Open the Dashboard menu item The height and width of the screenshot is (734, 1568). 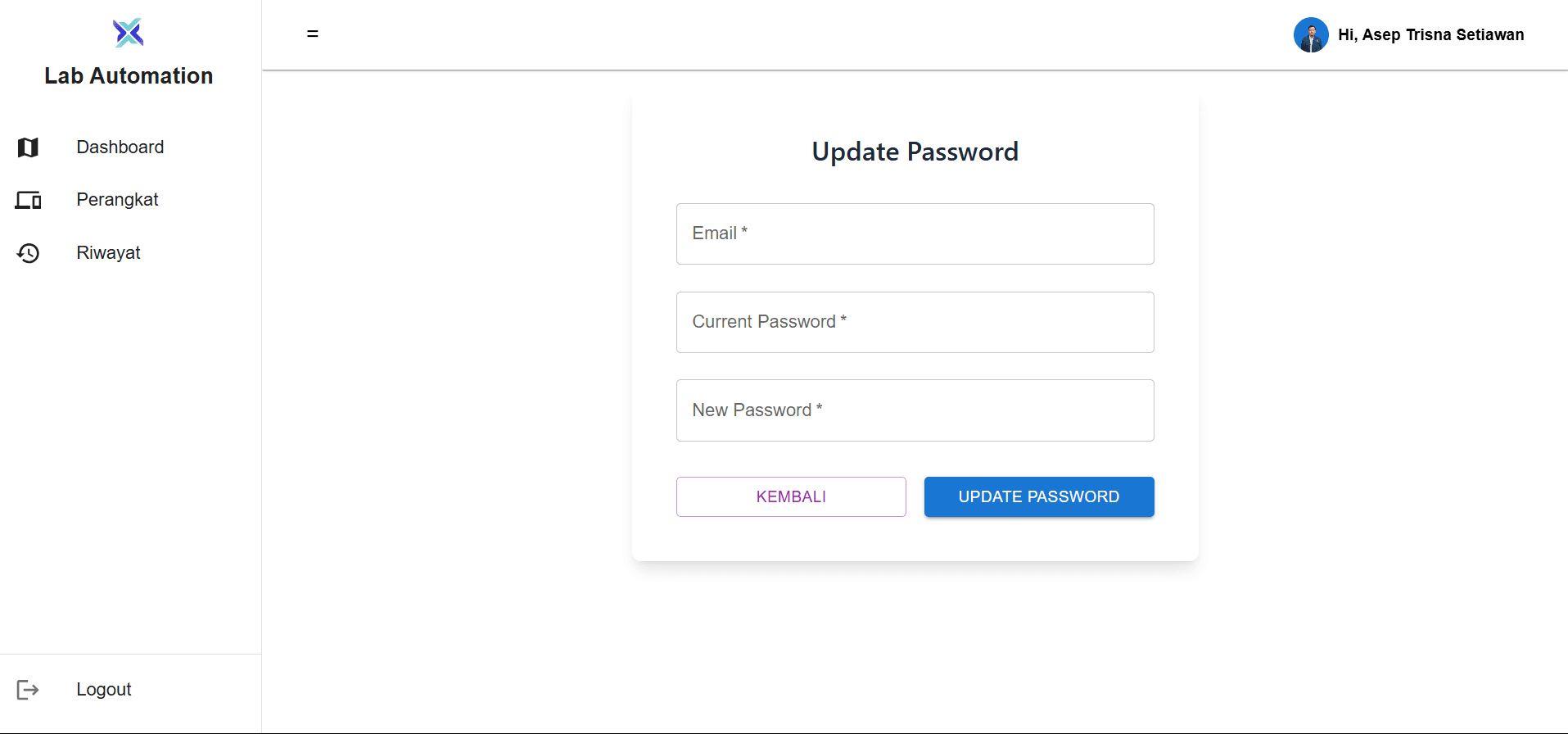click(120, 147)
